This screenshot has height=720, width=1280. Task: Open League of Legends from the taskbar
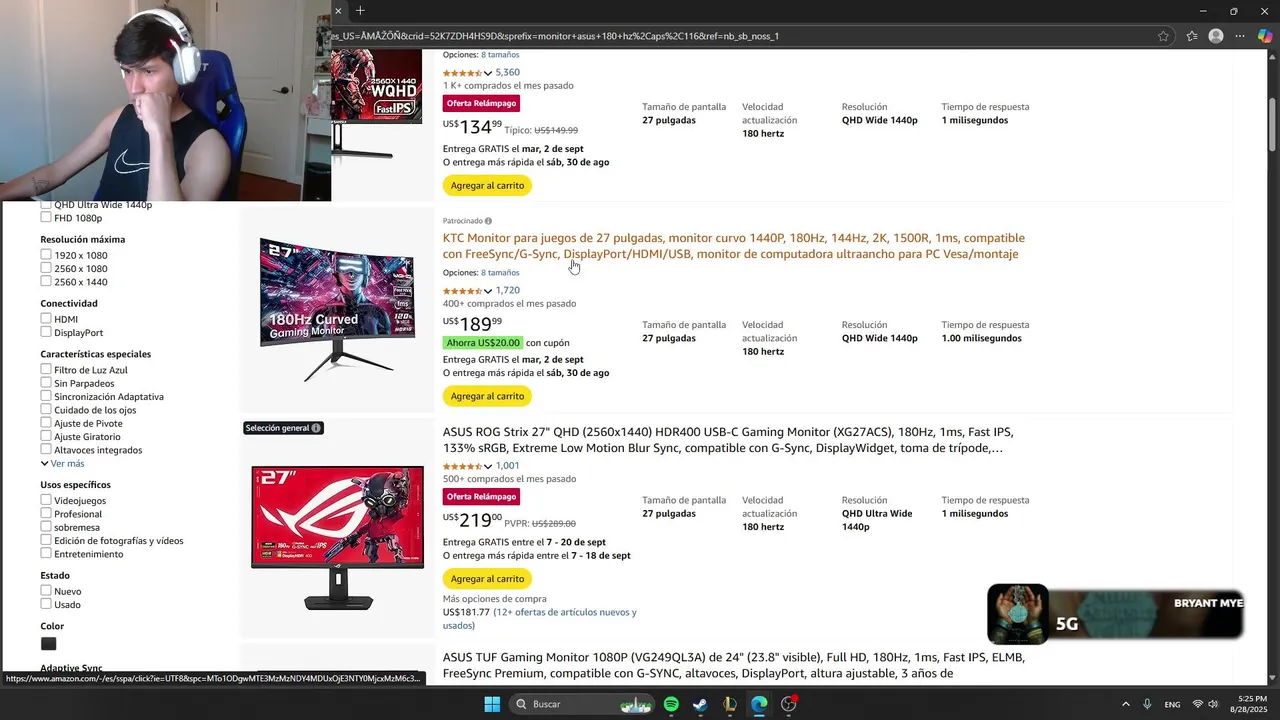[730, 704]
